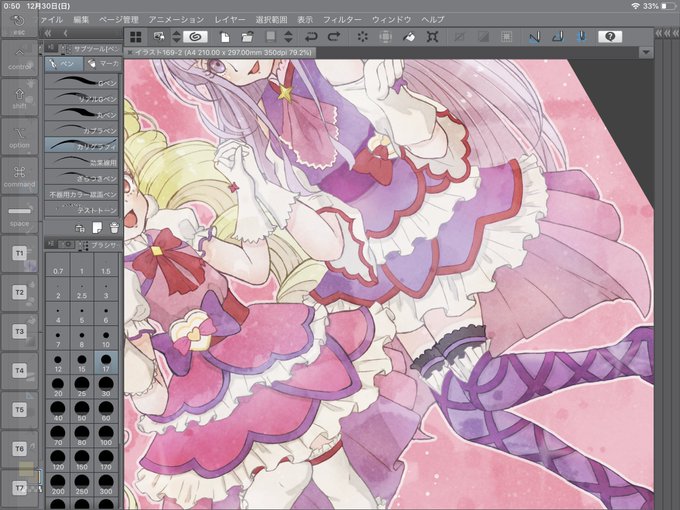The image size is (680, 510).
Task: Click the single left chevron above sub tool palette
Action: coord(65,33)
